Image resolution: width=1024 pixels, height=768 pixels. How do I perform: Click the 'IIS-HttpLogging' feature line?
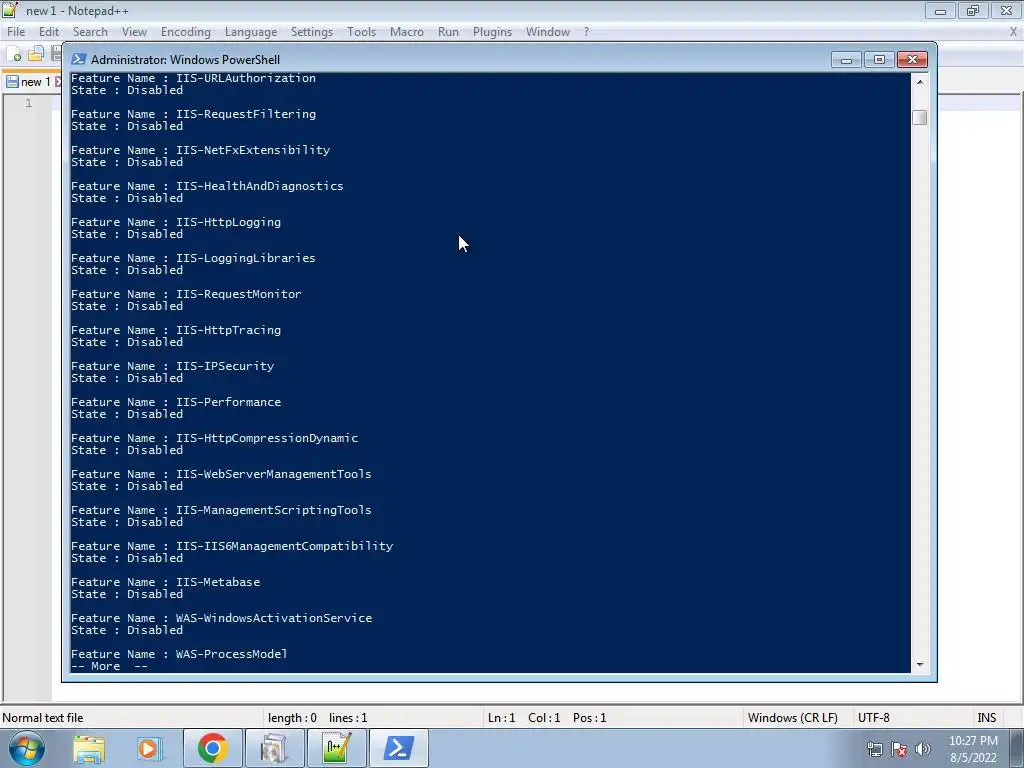point(176,222)
